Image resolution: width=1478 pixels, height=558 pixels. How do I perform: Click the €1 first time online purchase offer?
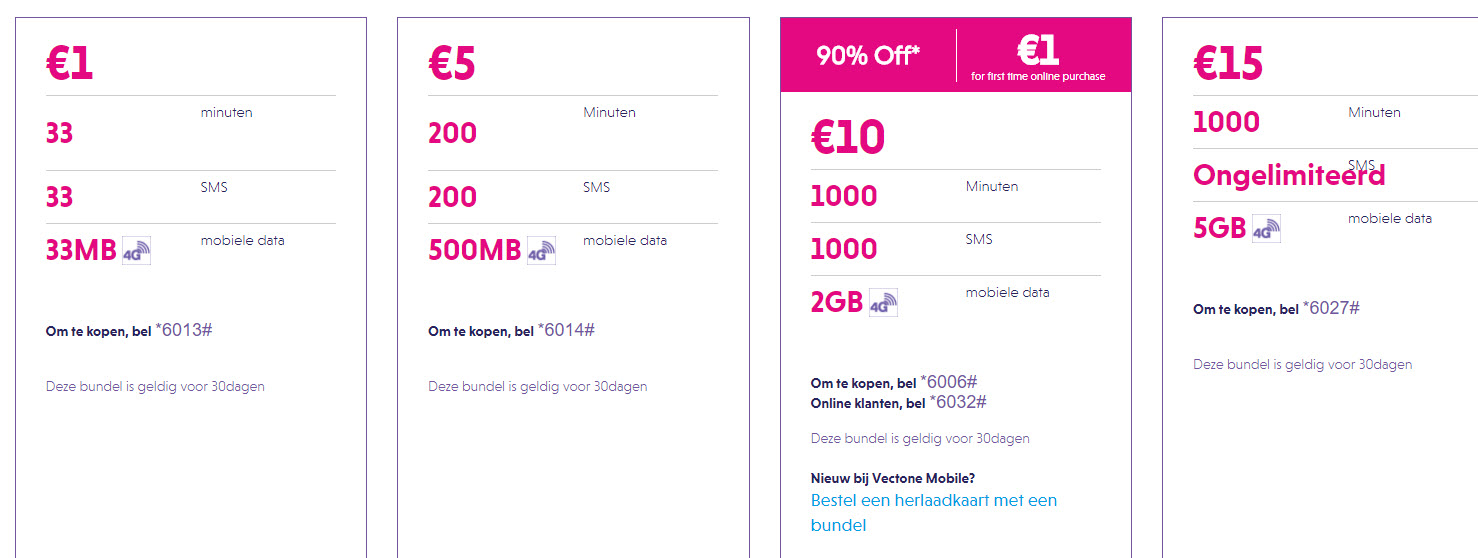(1038, 56)
